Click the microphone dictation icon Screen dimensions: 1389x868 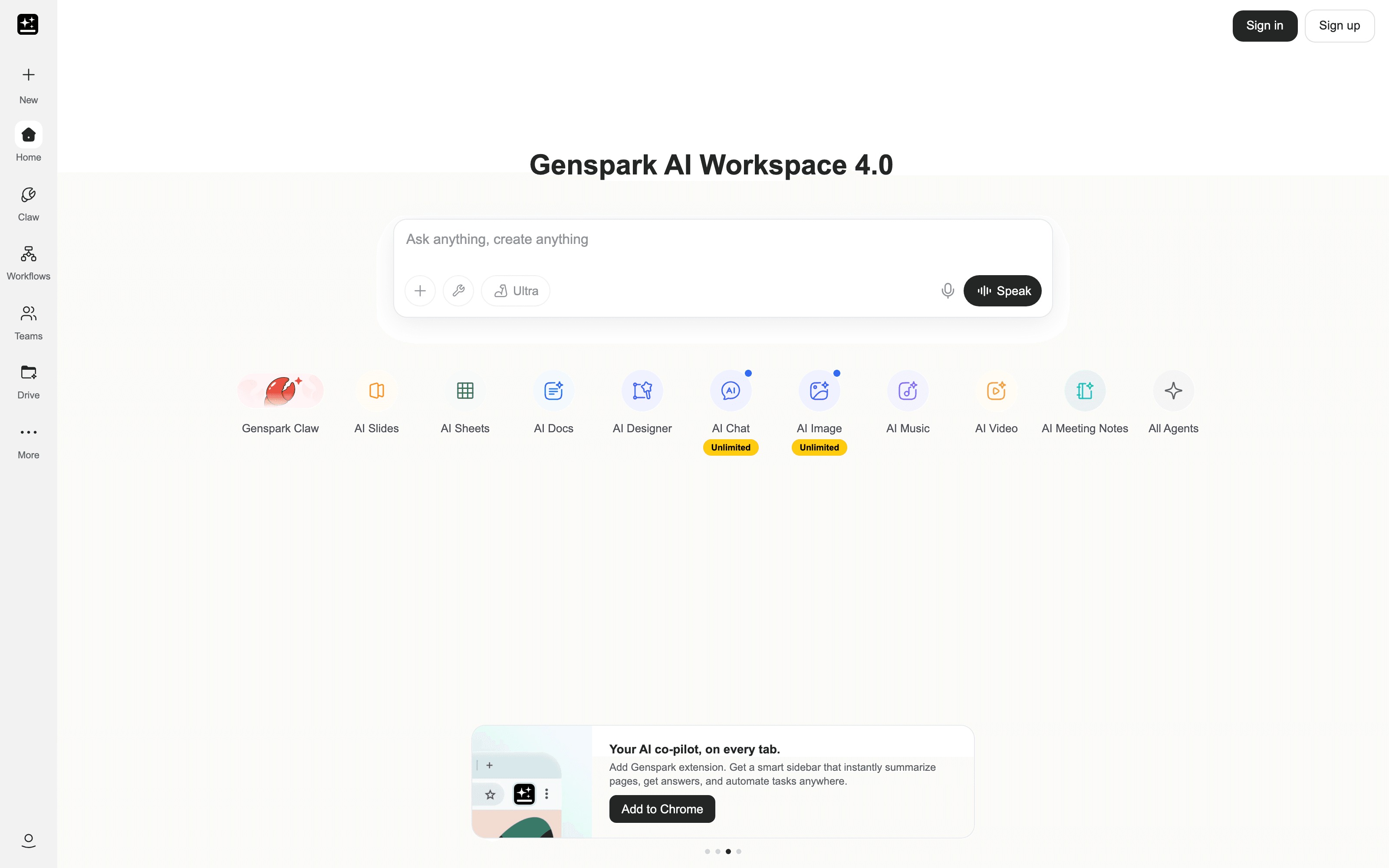[948, 291]
